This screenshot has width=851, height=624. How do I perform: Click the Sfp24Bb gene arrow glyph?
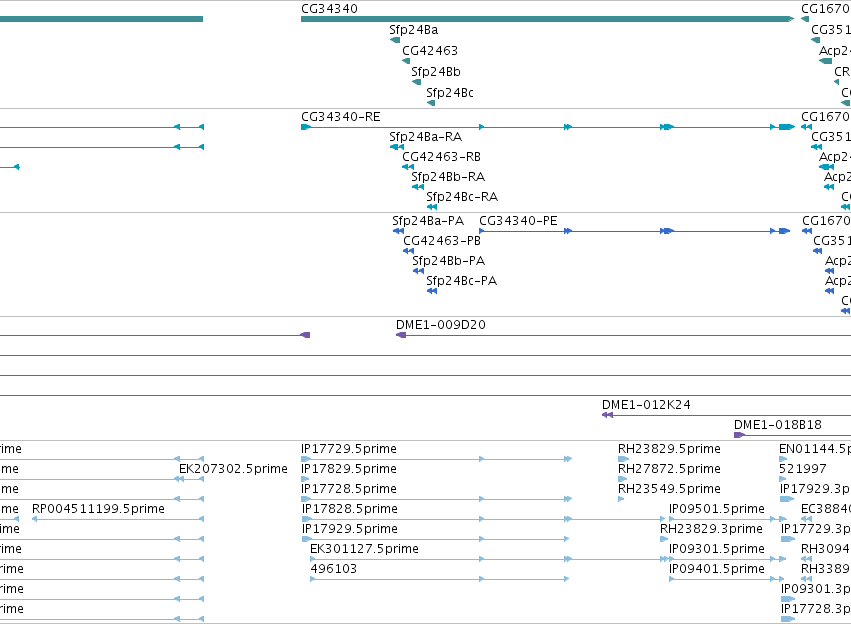pos(416,82)
